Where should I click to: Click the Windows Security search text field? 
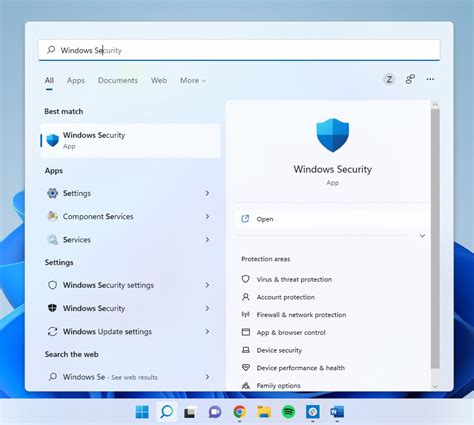coord(239,50)
